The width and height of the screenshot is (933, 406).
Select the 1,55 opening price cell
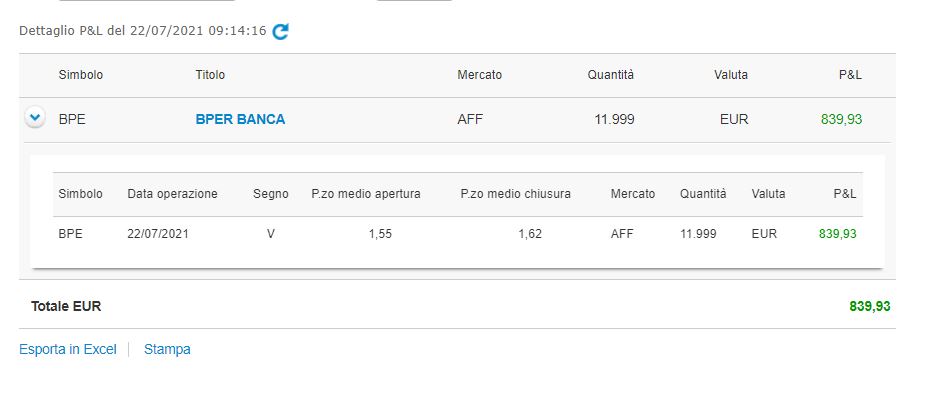(x=380, y=234)
